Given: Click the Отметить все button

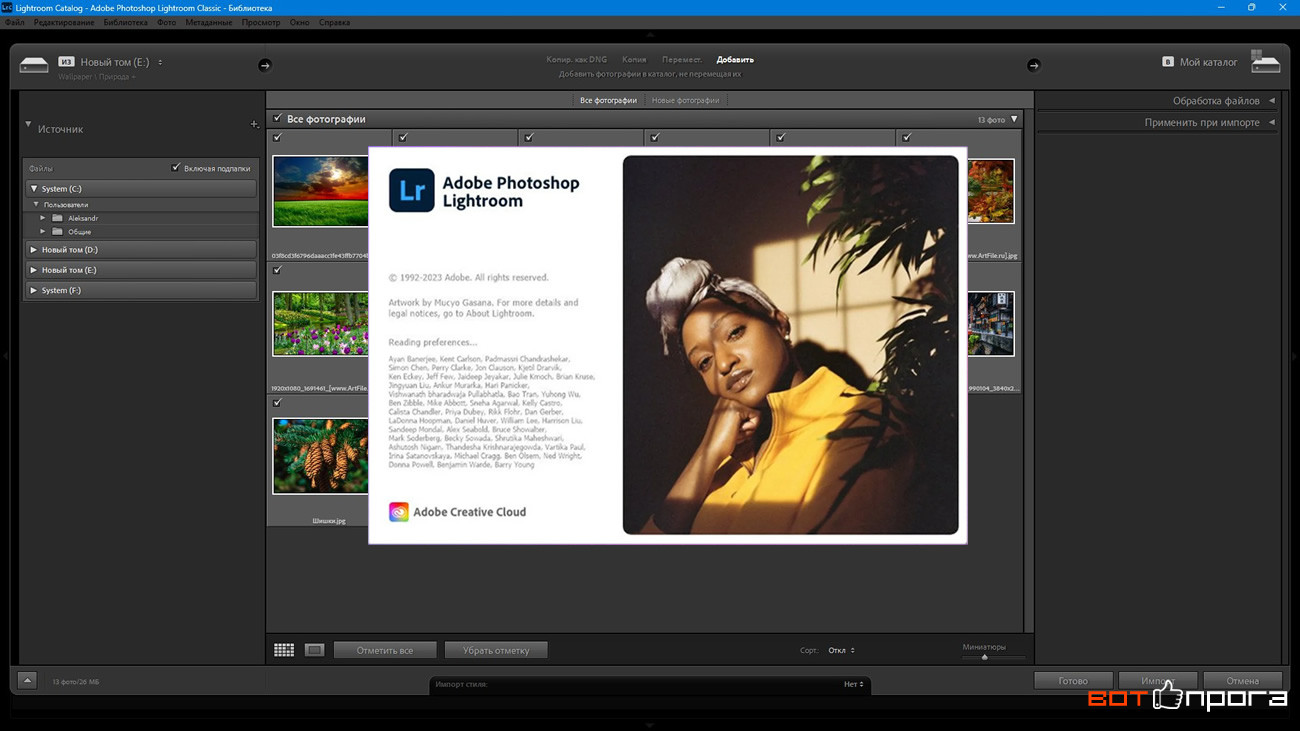Looking at the screenshot, I should coord(385,650).
